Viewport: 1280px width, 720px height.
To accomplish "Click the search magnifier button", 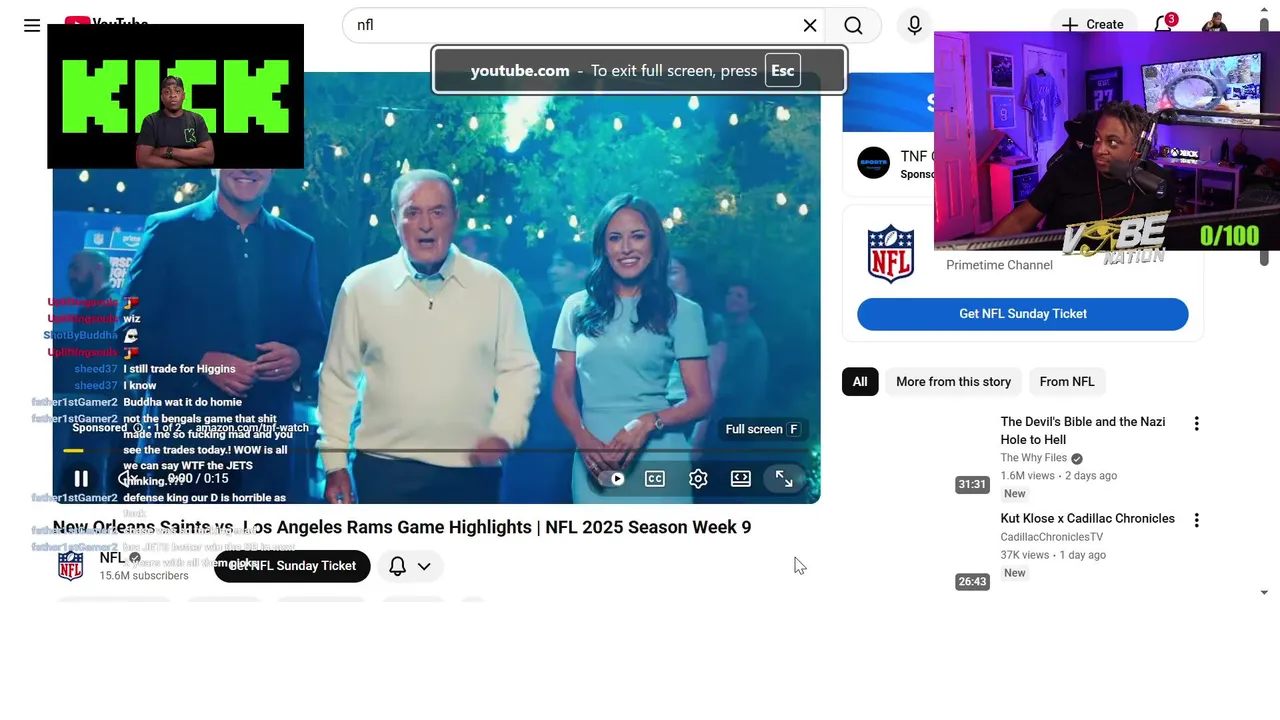I will (x=853, y=25).
